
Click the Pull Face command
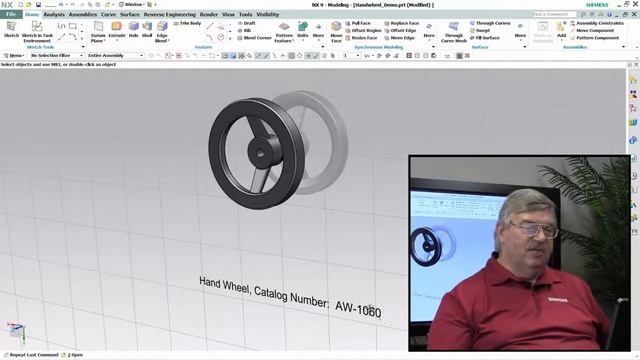click(x=358, y=23)
